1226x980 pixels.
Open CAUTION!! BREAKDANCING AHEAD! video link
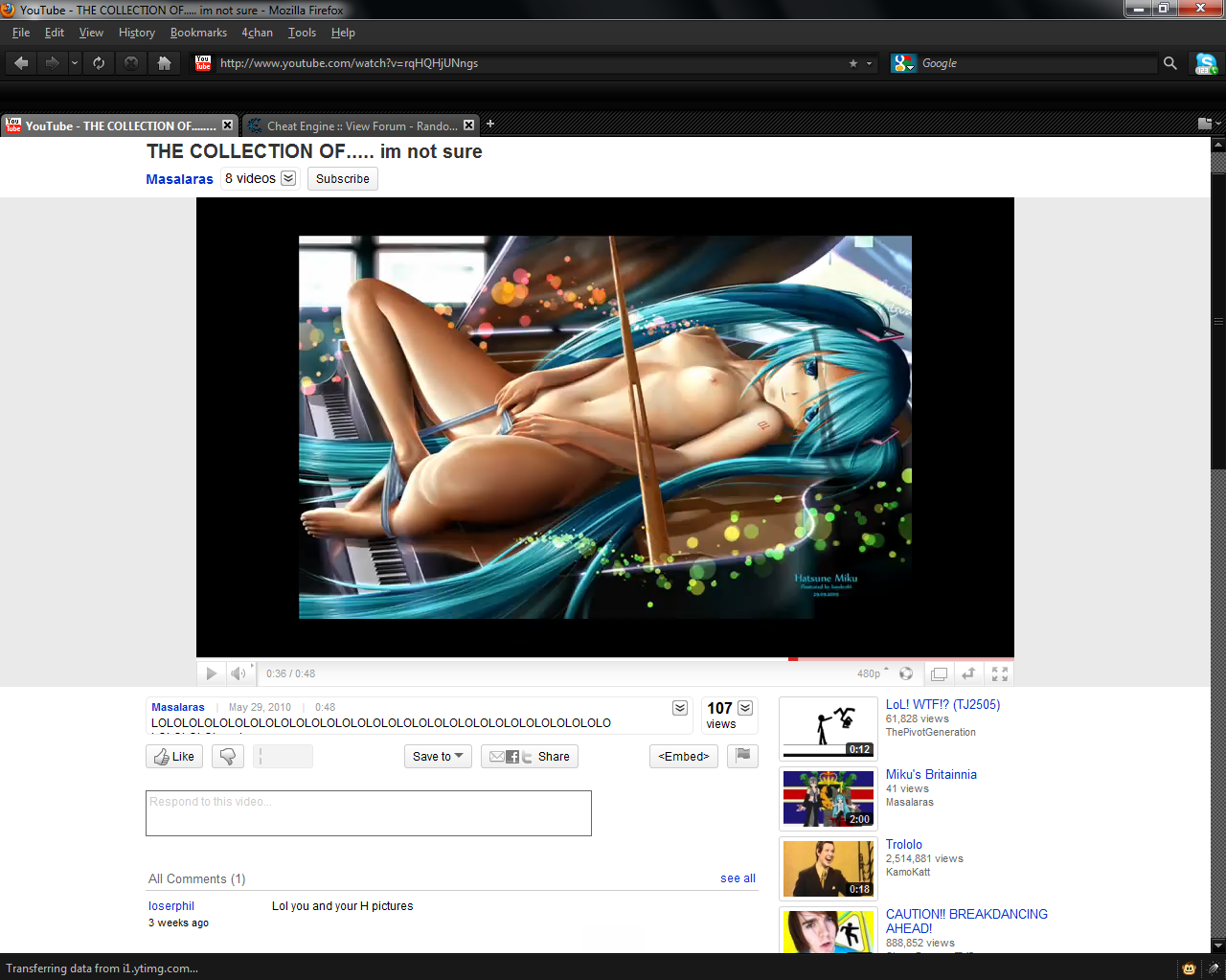click(x=966, y=921)
